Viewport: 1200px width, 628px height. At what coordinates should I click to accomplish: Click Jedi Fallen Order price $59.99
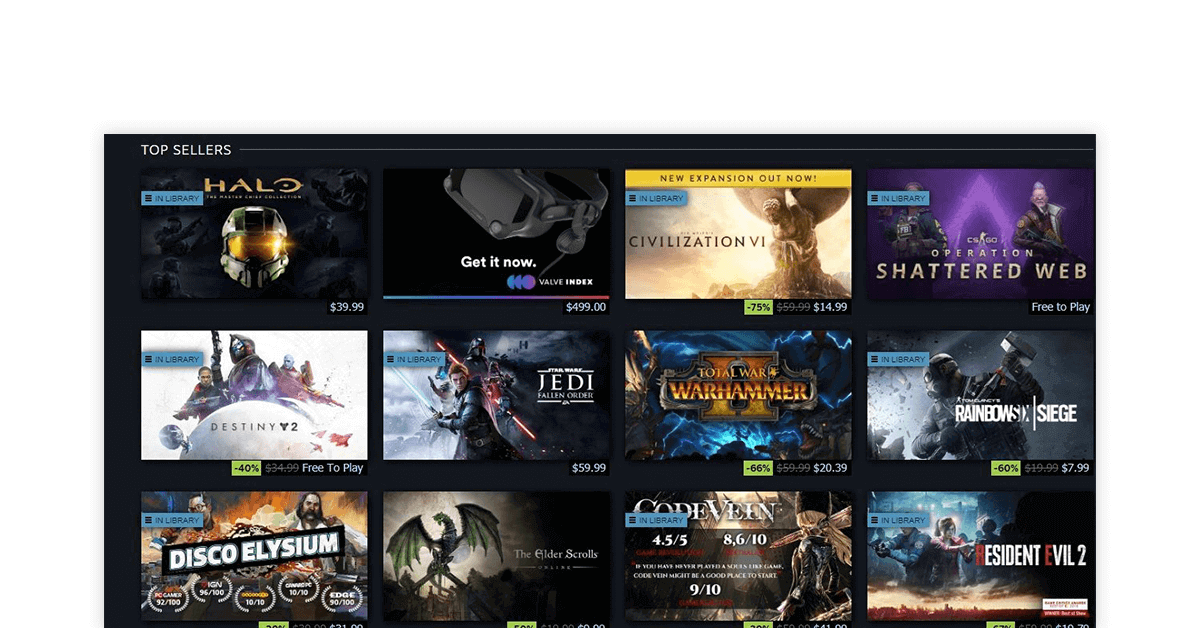[589, 468]
